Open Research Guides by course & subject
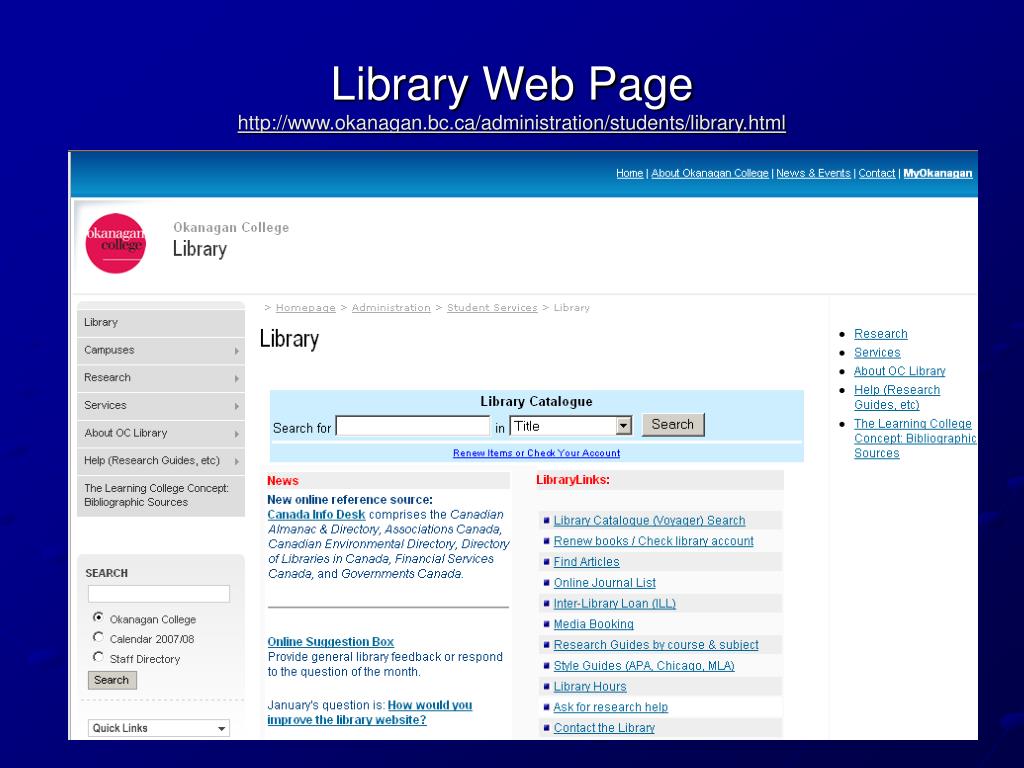 coord(656,645)
